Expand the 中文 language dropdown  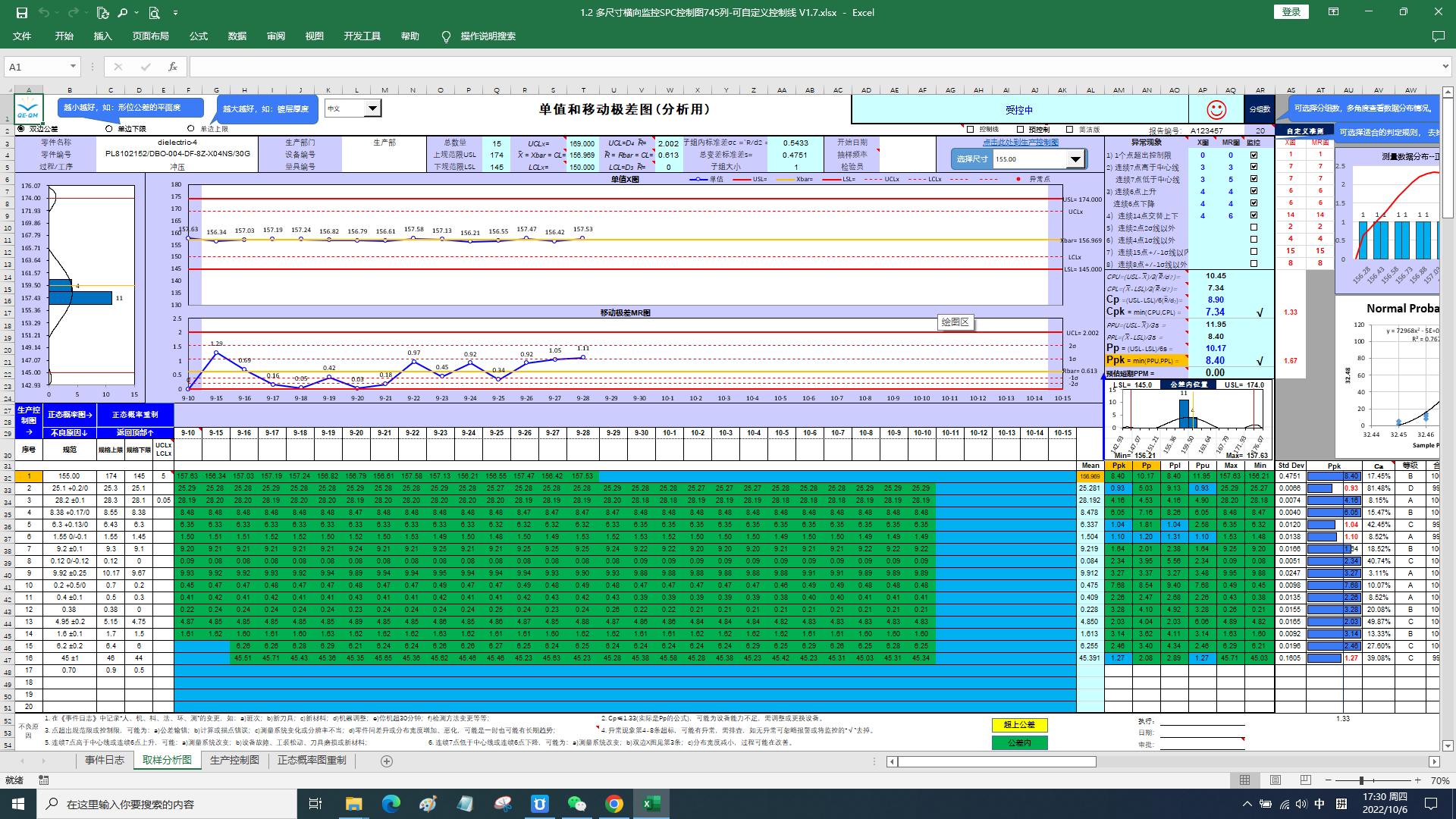[372, 108]
